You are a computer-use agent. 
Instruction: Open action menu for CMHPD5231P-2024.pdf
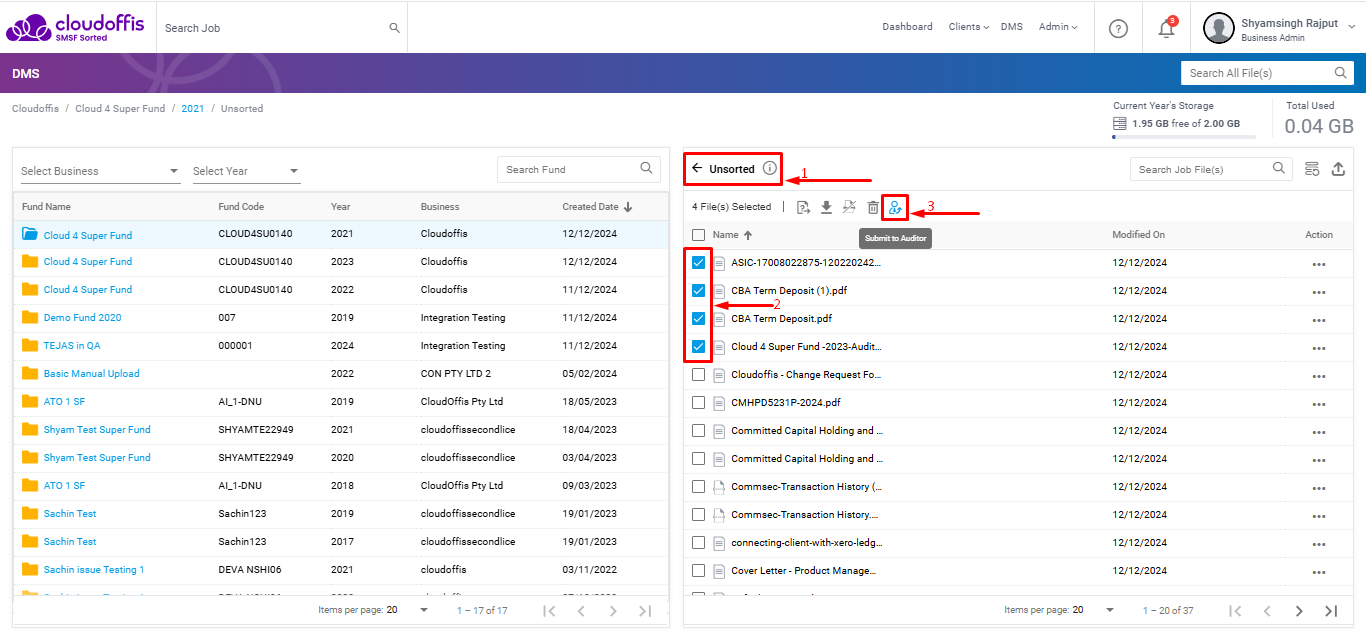(1319, 404)
